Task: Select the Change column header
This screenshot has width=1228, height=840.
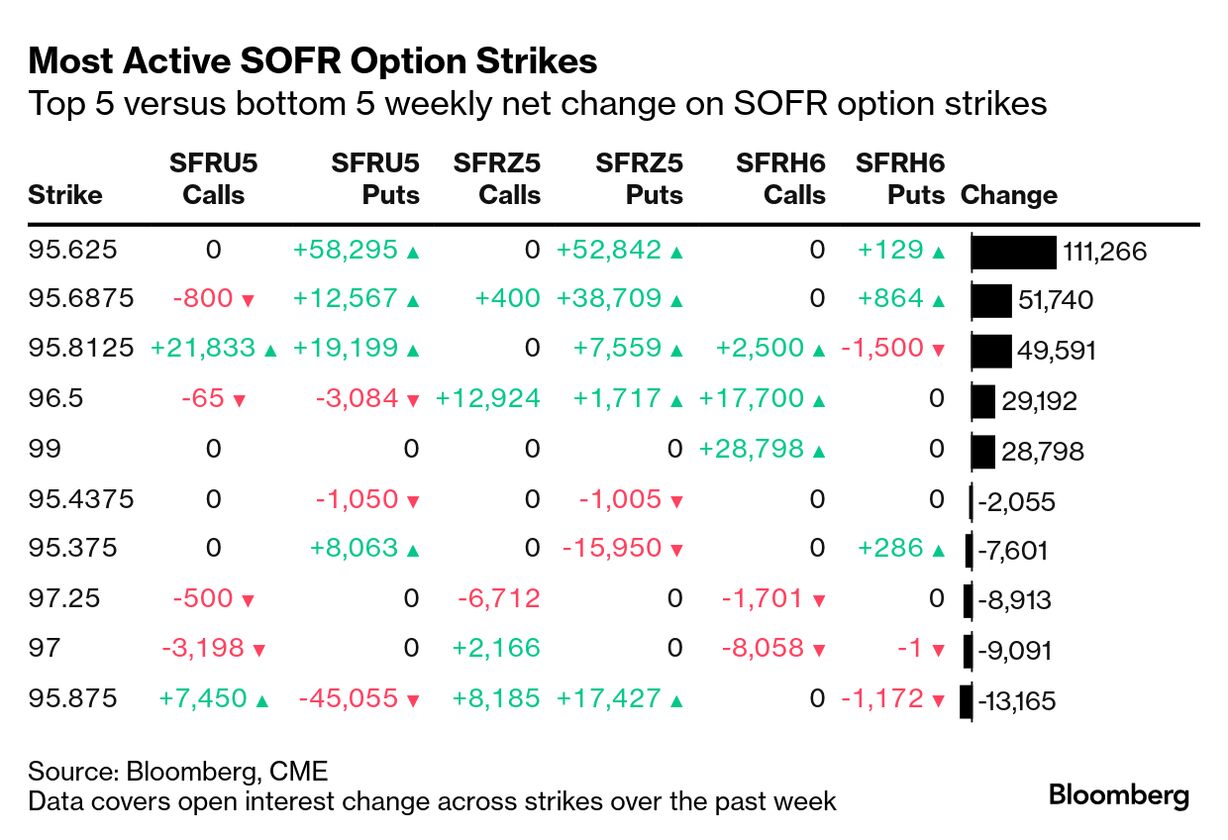Action: coord(1008,194)
